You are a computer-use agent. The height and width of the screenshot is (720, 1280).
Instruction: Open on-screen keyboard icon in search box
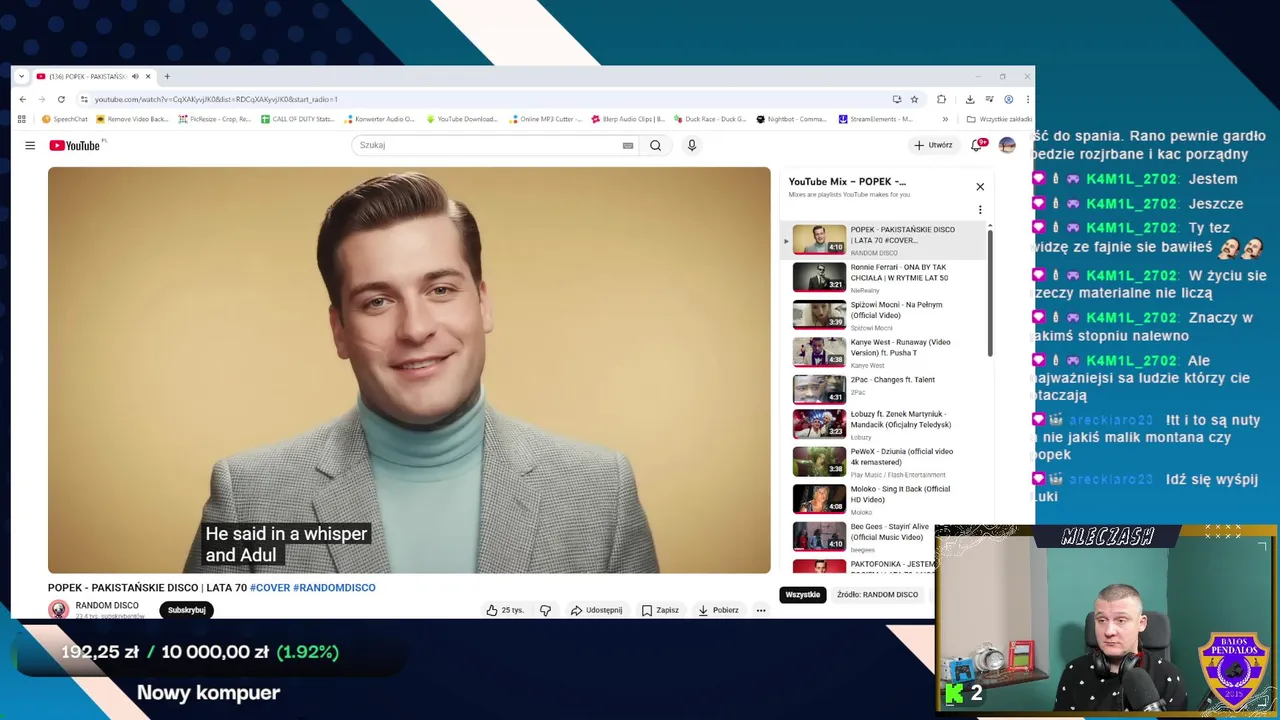click(628, 146)
